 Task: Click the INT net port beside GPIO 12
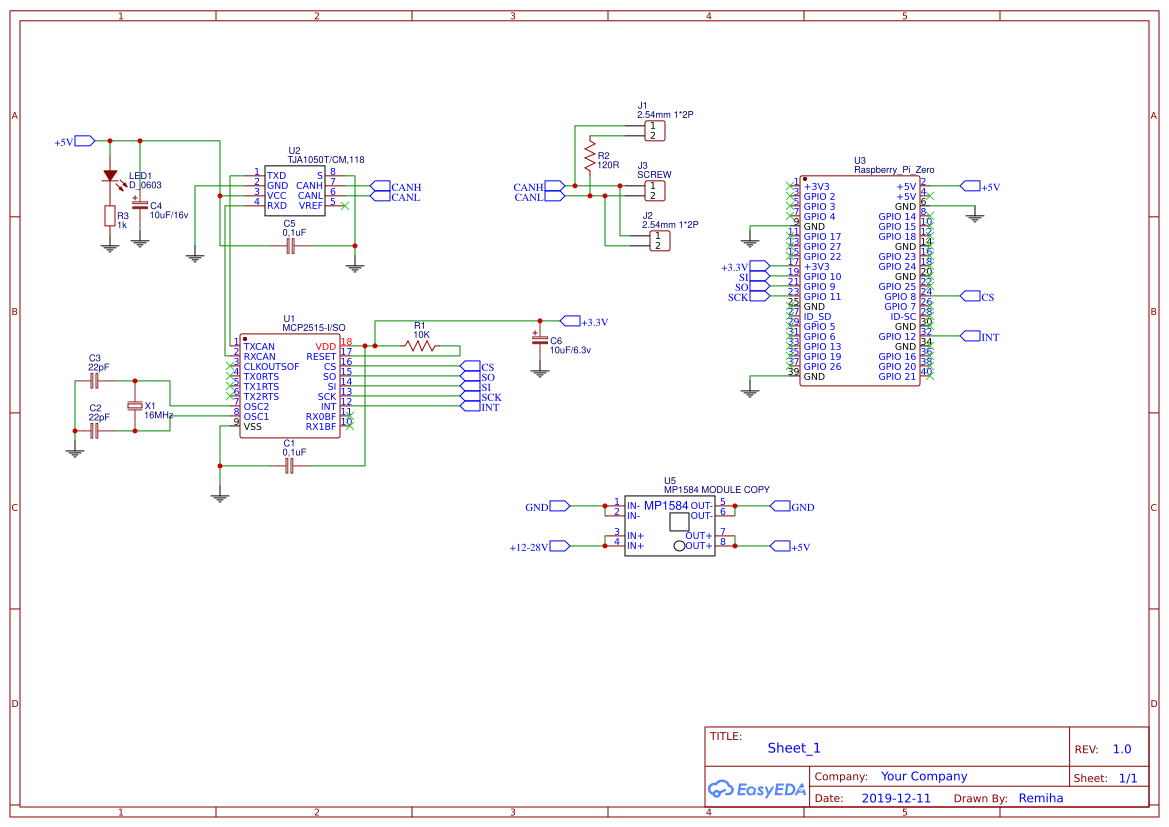tap(969, 336)
